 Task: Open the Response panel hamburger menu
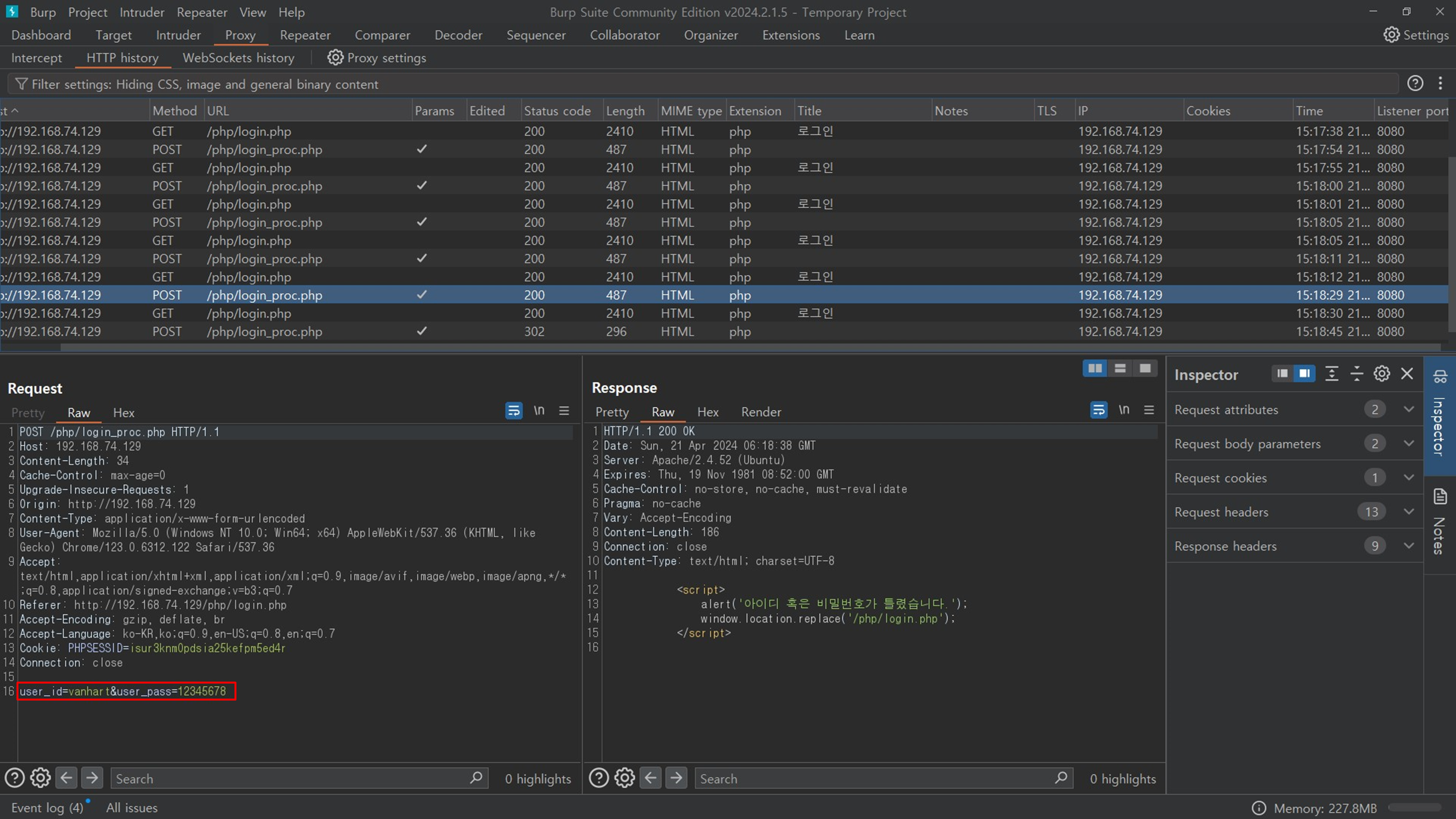pos(1149,410)
